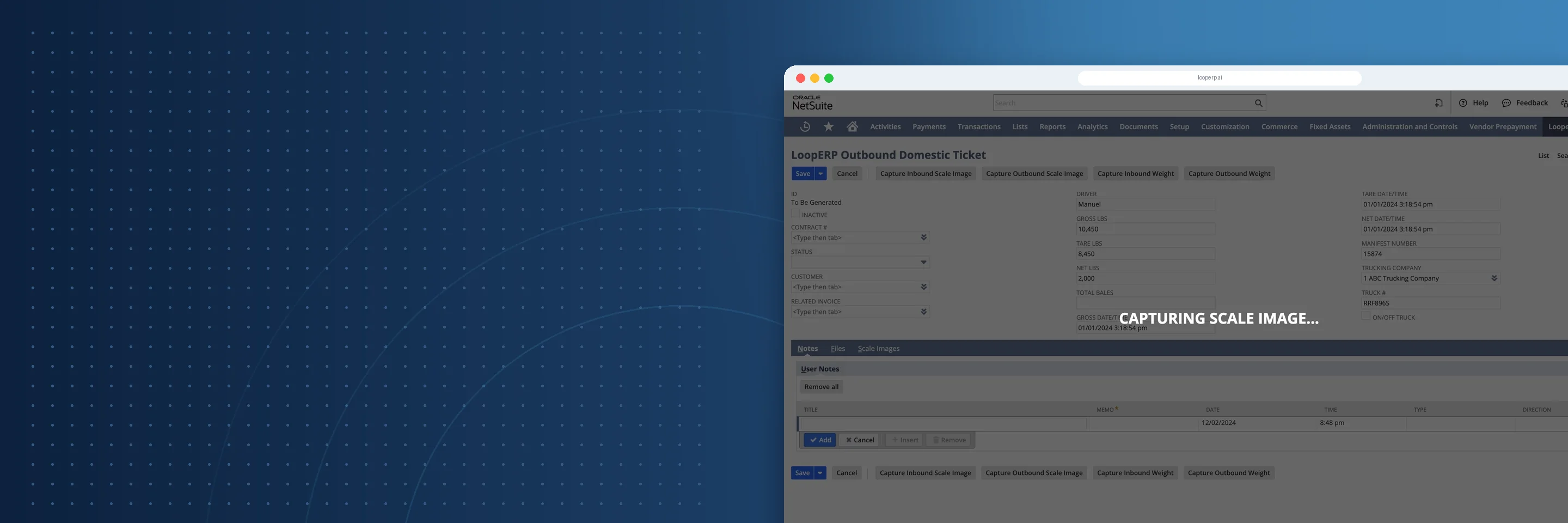Click the Gross LBS field
The width and height of the screenshot is (1568, 523).
(x=1145, y=229)
